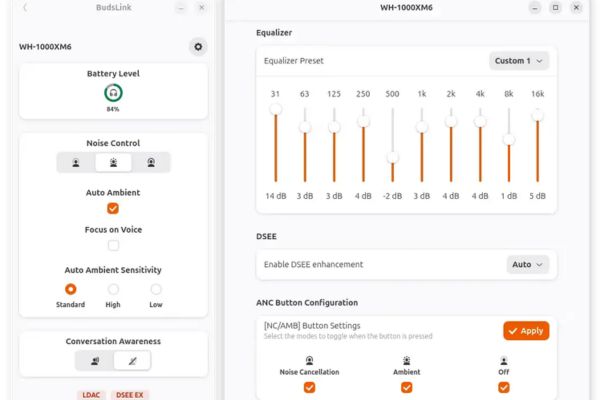Uncheck Noise Cancellation button mode checkbox

click(309, 387)
